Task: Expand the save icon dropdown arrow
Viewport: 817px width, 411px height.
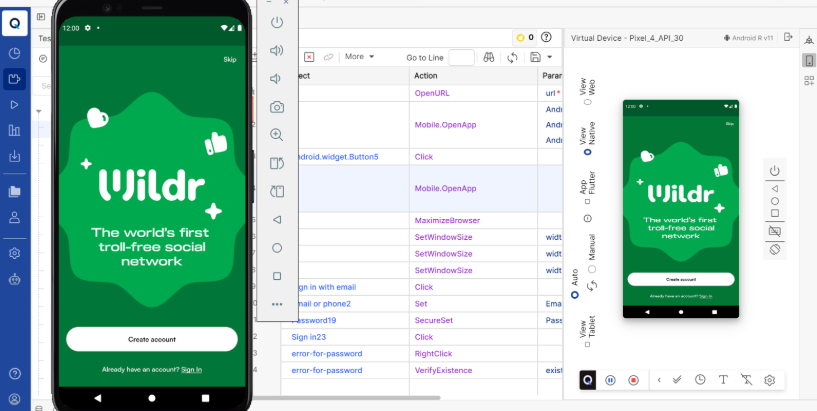Action: [550, 57]
